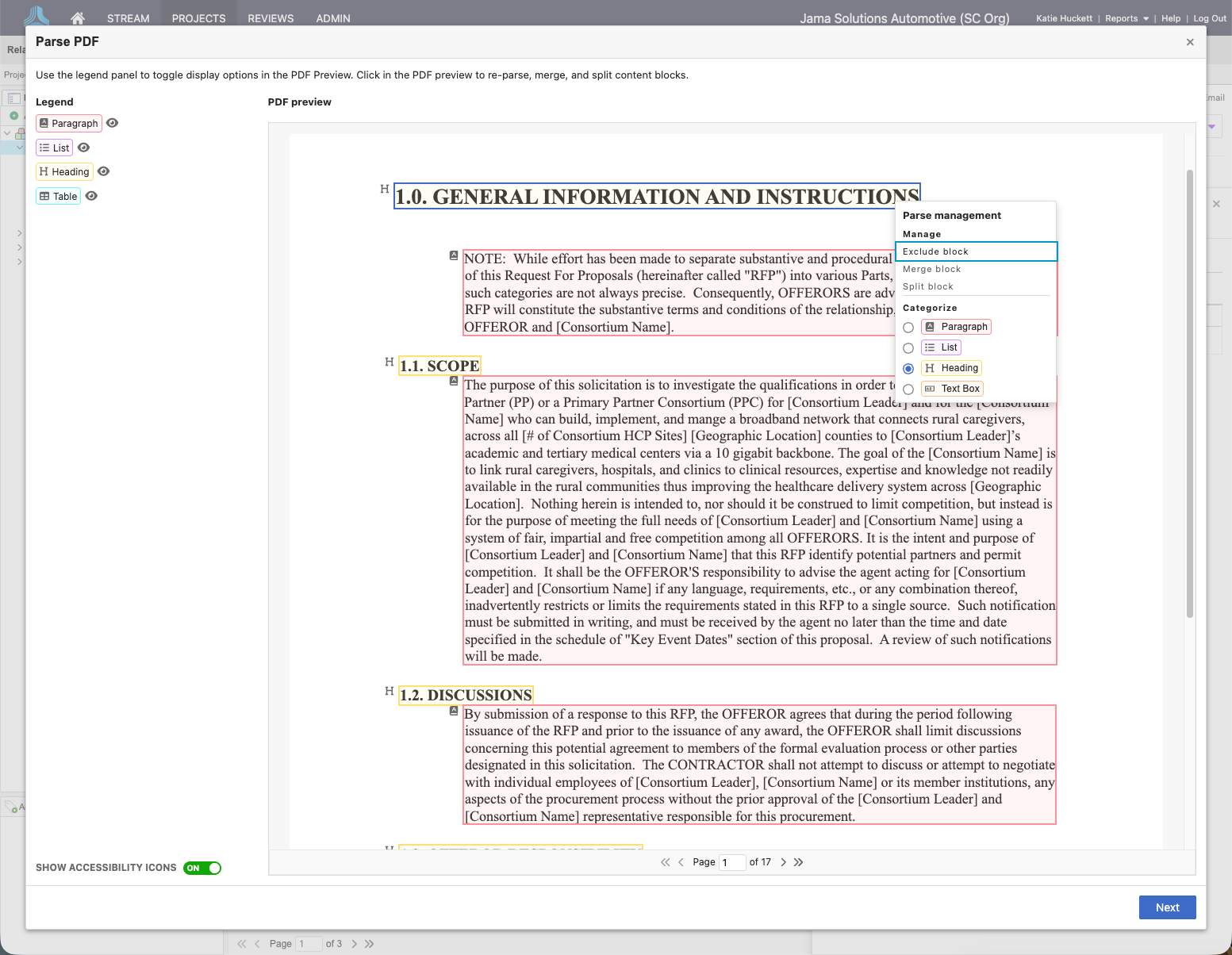Select the Paragraph legend tag
Viewport: 1232px width, 955px height.
click(x=69, y=123)
